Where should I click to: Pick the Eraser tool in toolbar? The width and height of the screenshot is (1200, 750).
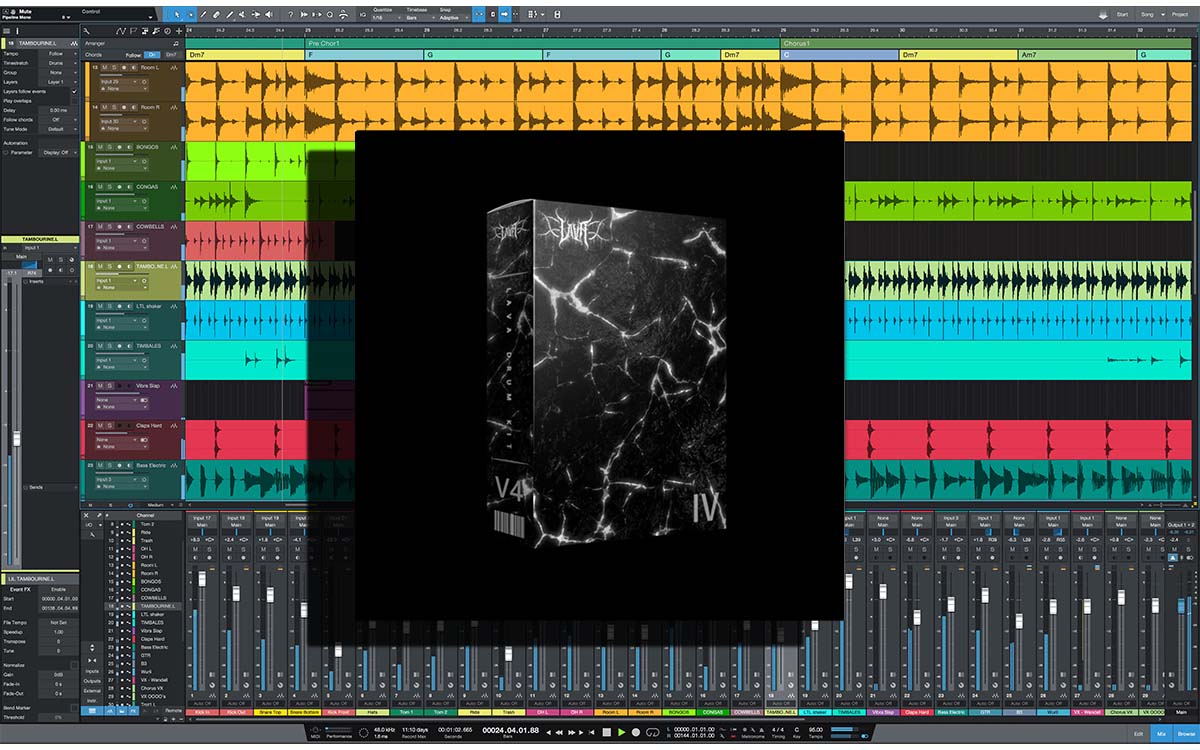coord(216,14)
